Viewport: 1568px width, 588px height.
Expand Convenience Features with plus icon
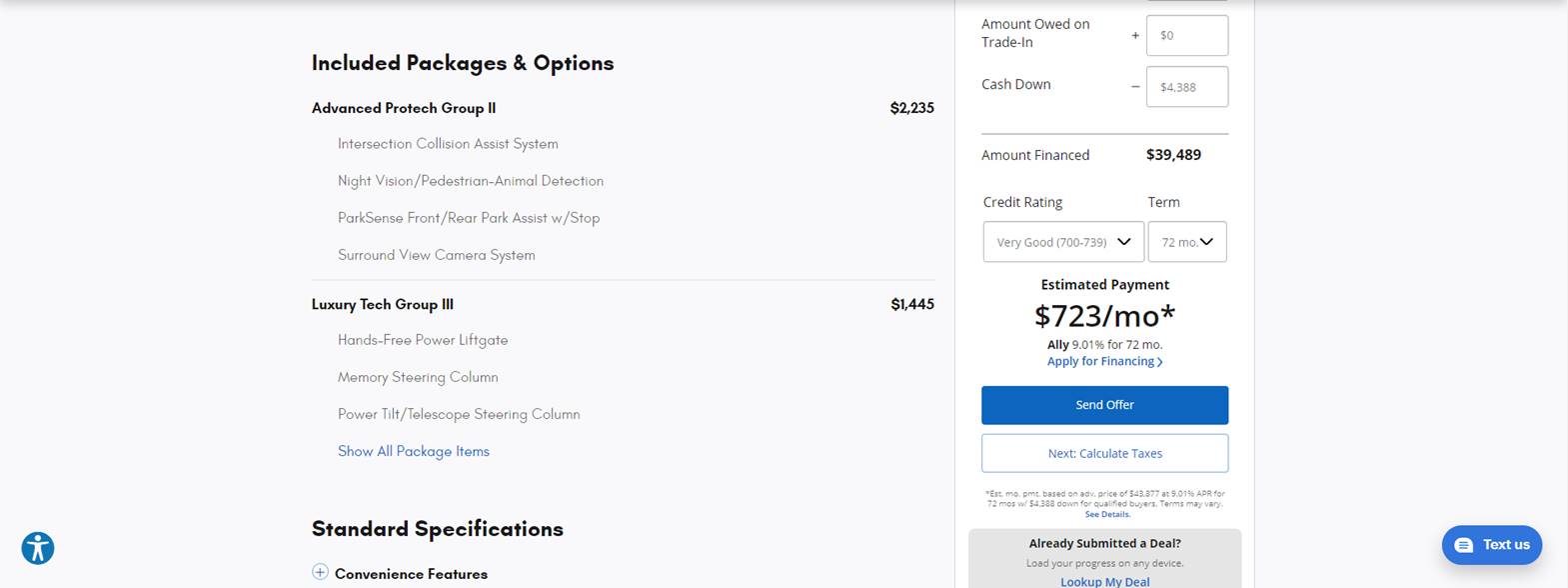pos(320,572)
